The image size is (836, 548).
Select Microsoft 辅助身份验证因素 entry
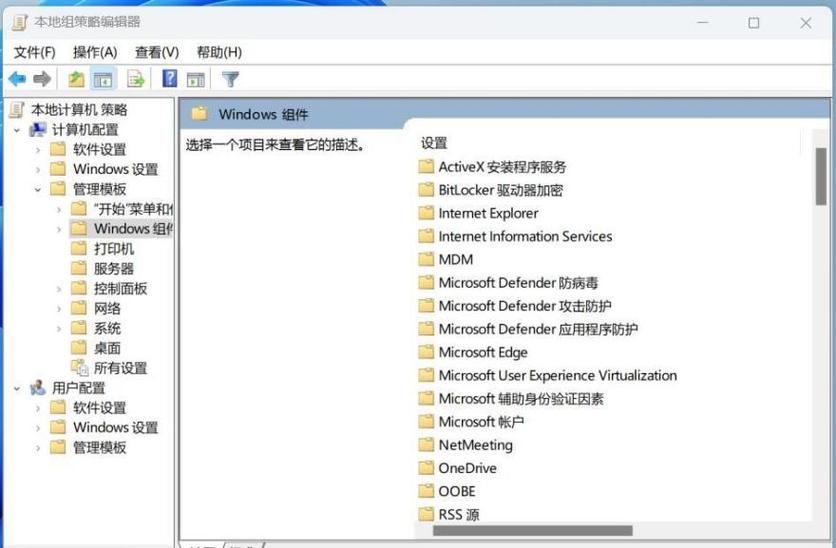tap(521, 399)
